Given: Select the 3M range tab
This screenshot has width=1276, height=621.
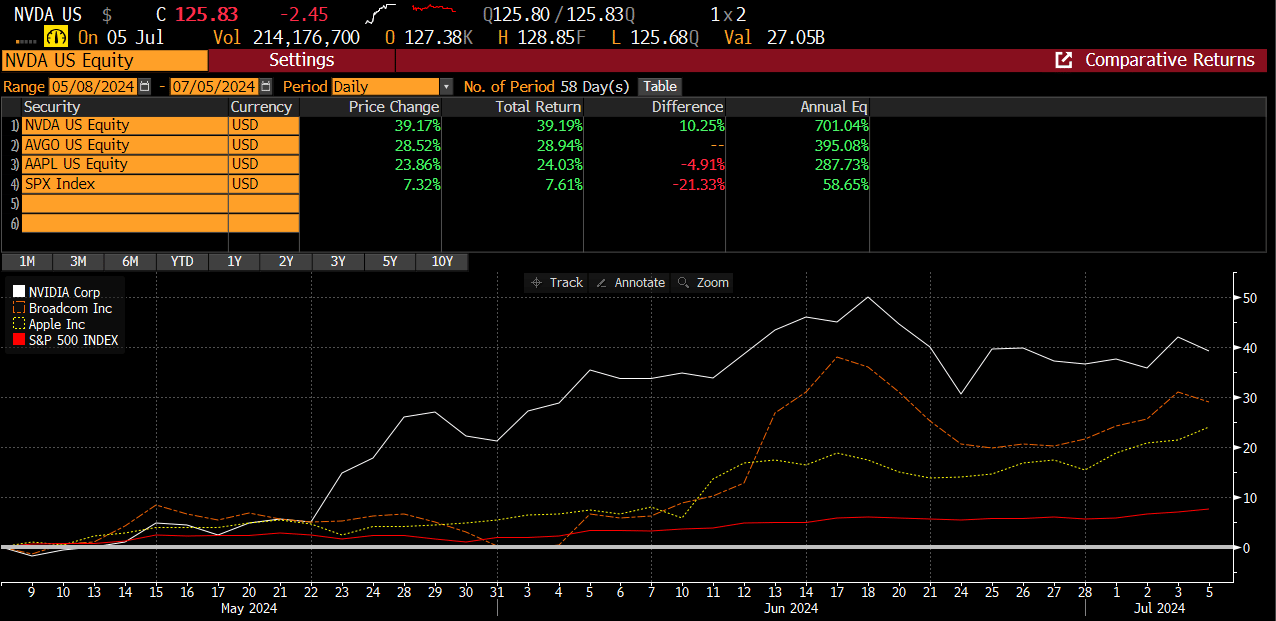Looking at the screenshot, I should (x=78, y=261).
